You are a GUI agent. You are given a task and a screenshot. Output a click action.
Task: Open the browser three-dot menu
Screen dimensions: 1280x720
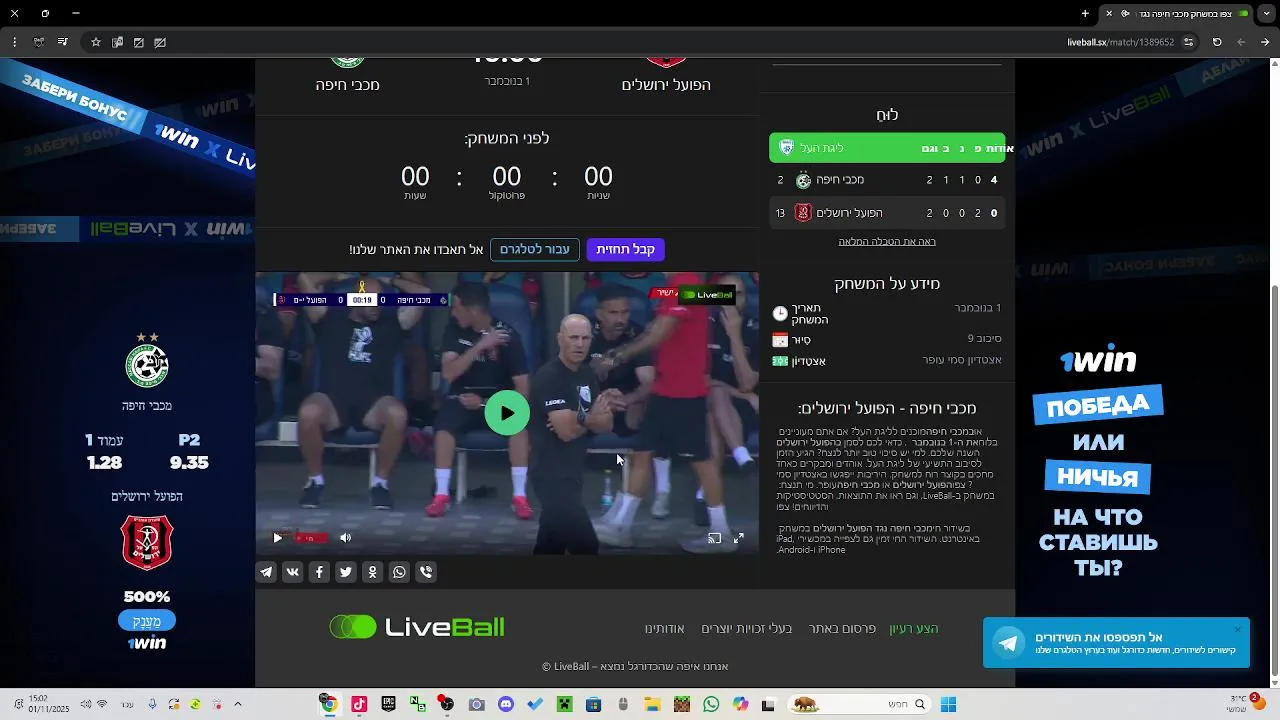pos(14,42)
